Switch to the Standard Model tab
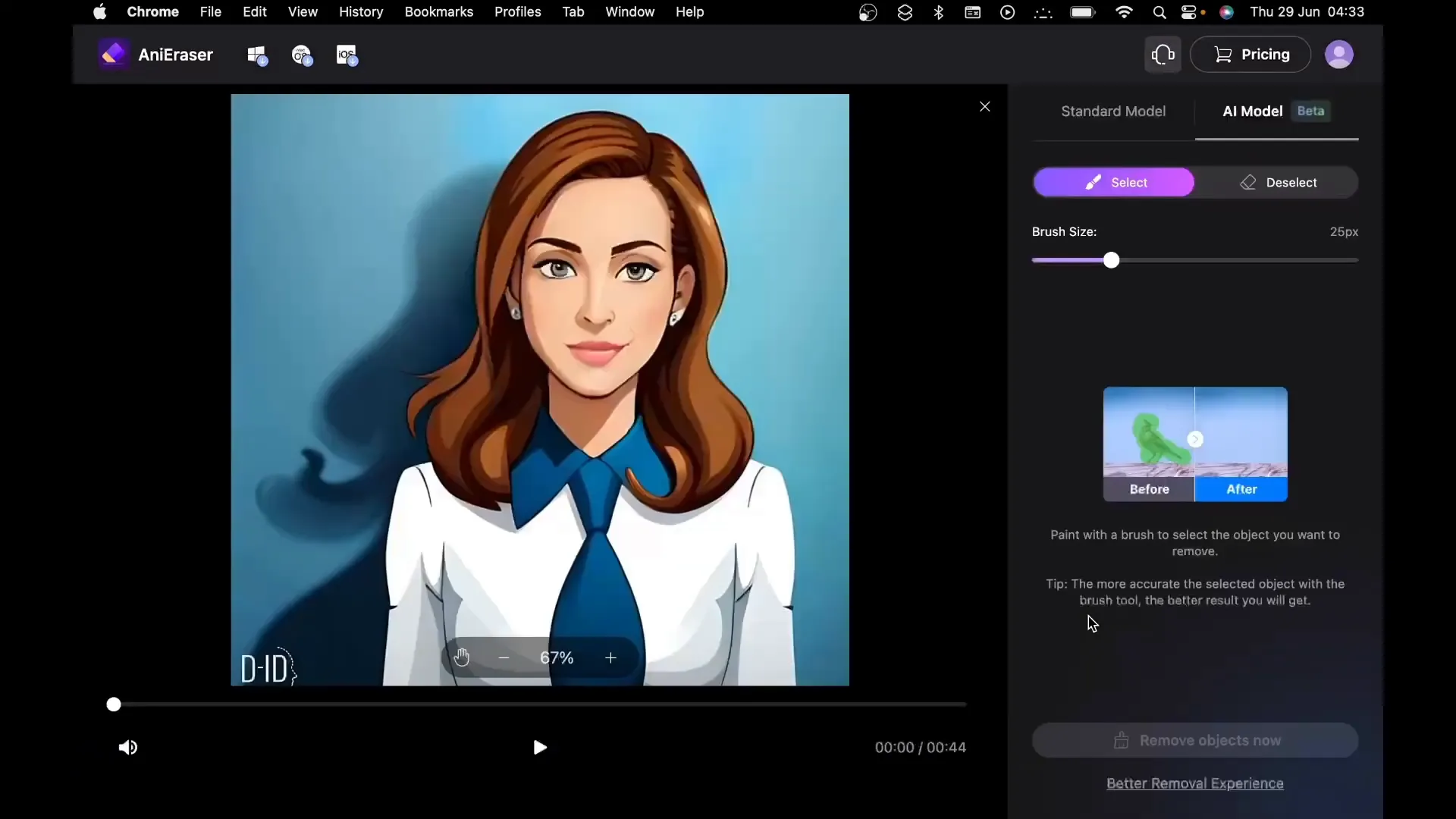Screen dimensions: 1456x819 click(1112, 111)
